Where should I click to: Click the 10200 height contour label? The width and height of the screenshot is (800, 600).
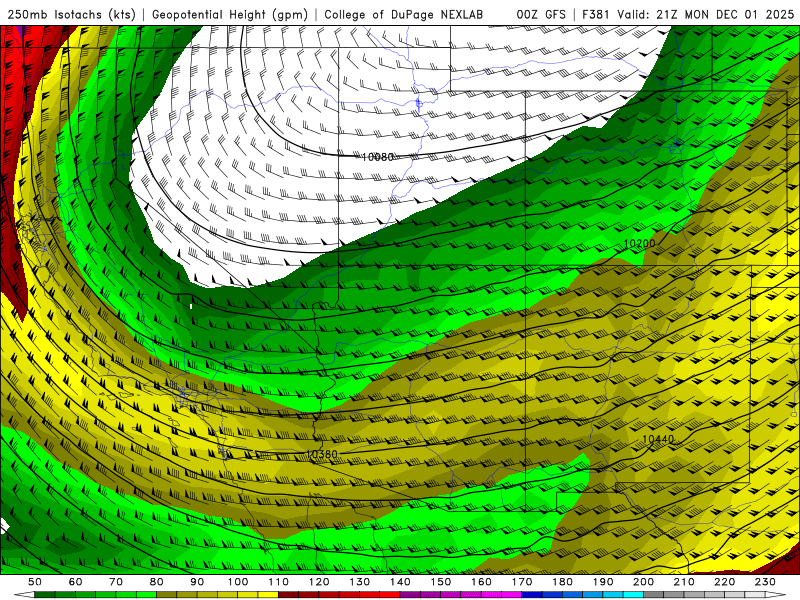click(x=639, y=243)
